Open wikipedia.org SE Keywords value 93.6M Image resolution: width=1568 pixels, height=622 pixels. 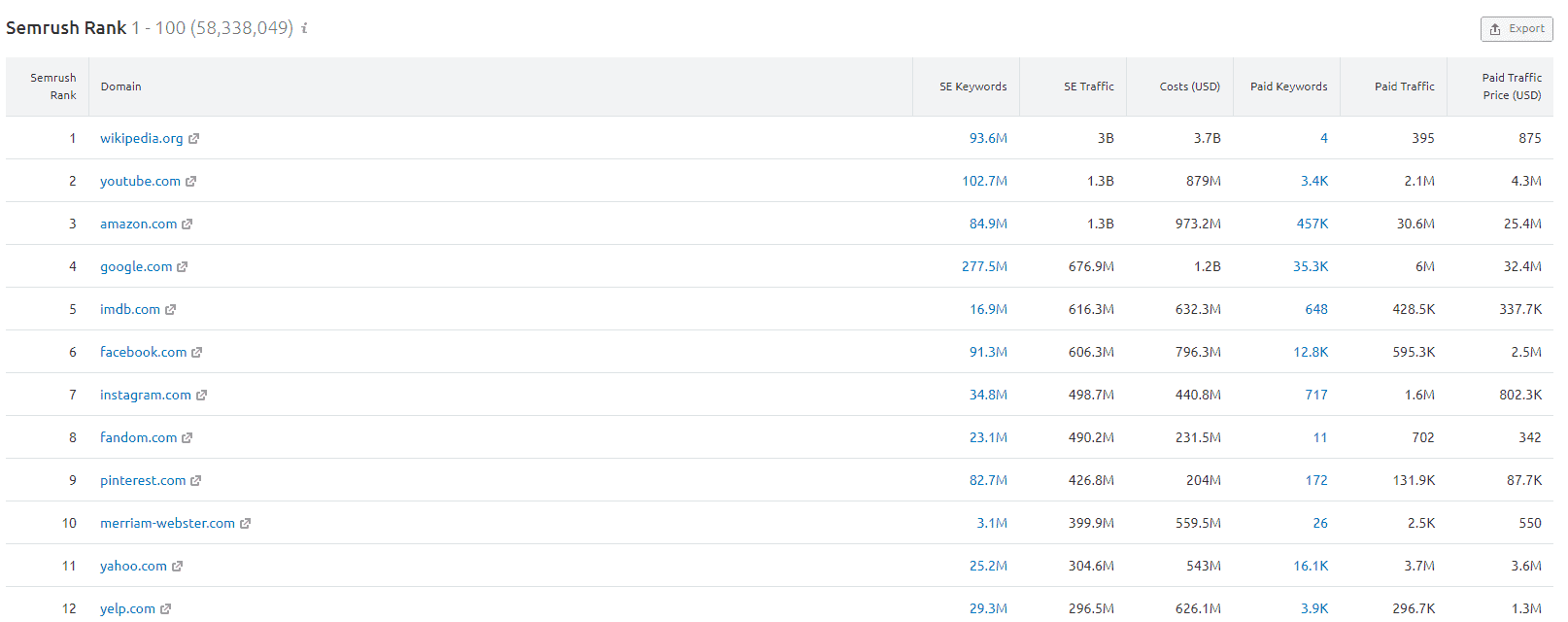[988, 138]
